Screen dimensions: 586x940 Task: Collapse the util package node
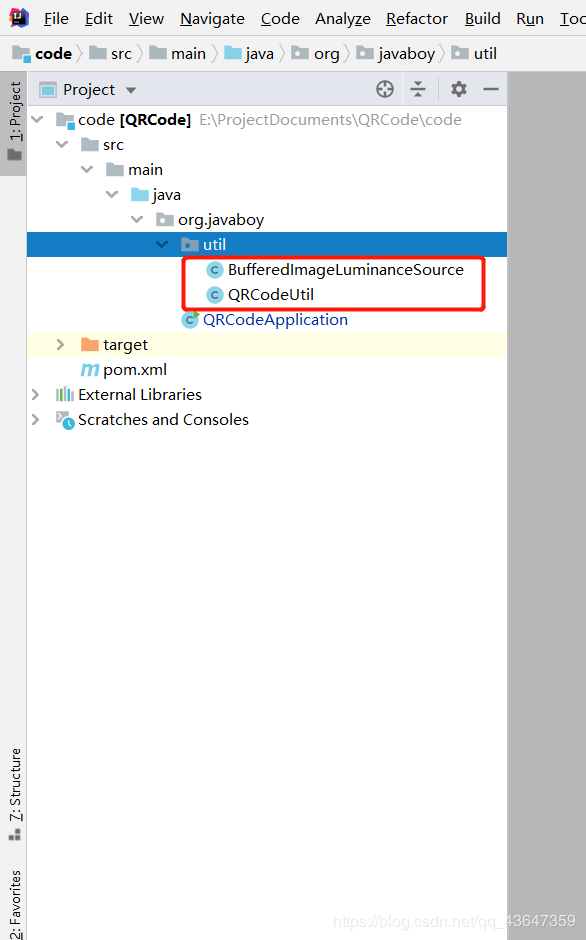point(162,245)
